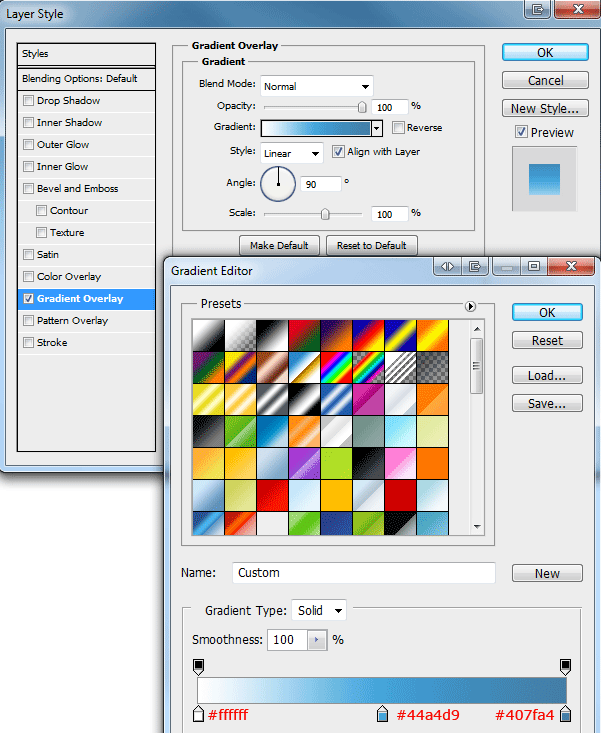Choose the rainbow spectrum gradient preset
Screen dimensions: 601x733
pyautogui.click(x=336, y=367)
